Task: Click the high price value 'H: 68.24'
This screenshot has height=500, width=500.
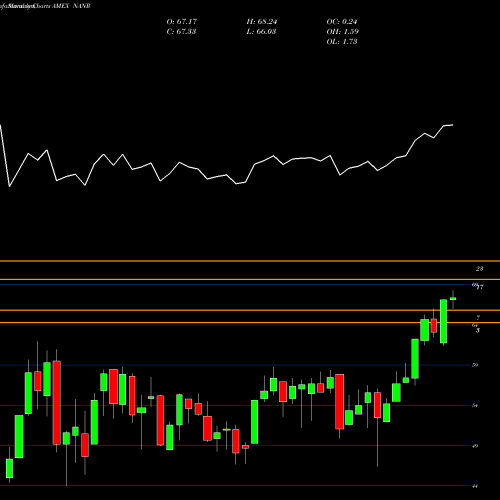Action: [x=262, y=22]
